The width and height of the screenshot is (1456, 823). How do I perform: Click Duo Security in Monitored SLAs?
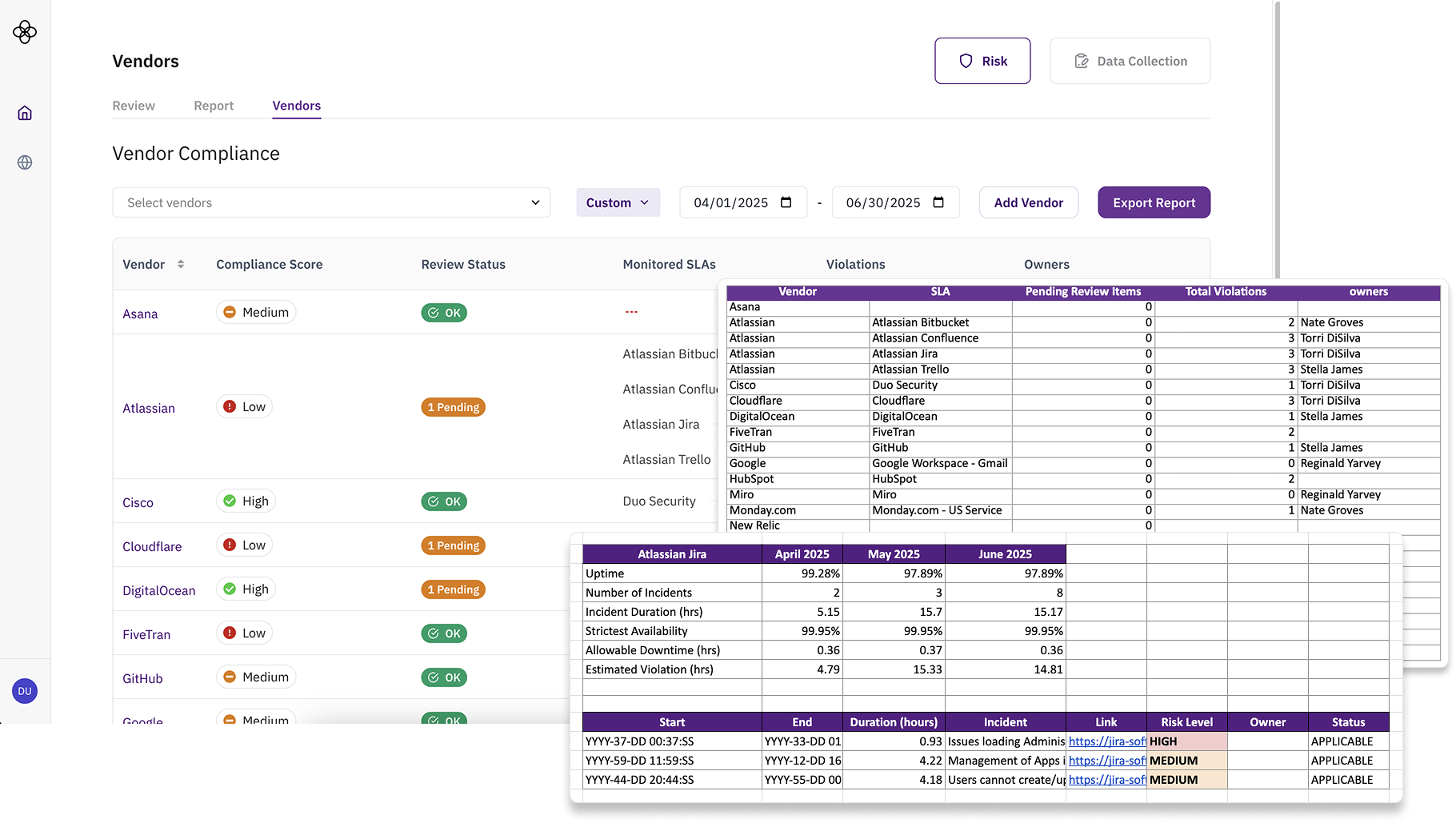(x=659, y=501)
